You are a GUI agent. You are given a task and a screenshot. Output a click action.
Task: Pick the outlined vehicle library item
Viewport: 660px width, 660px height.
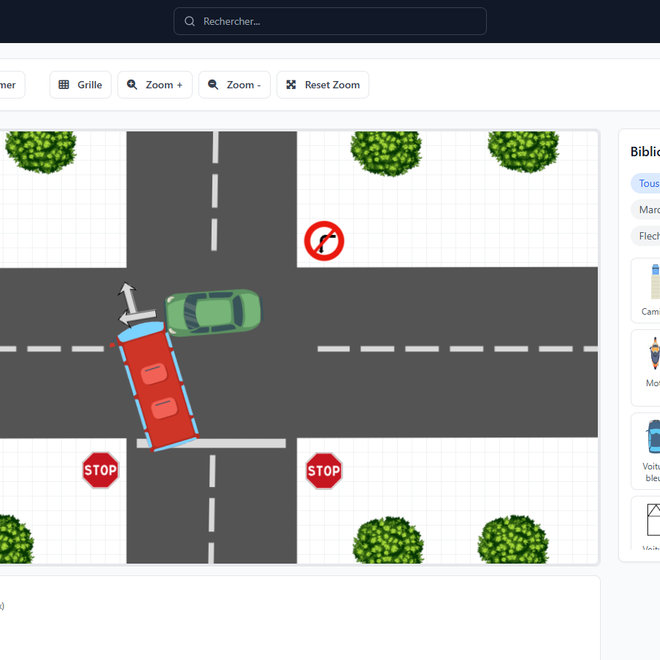point(648,527)
